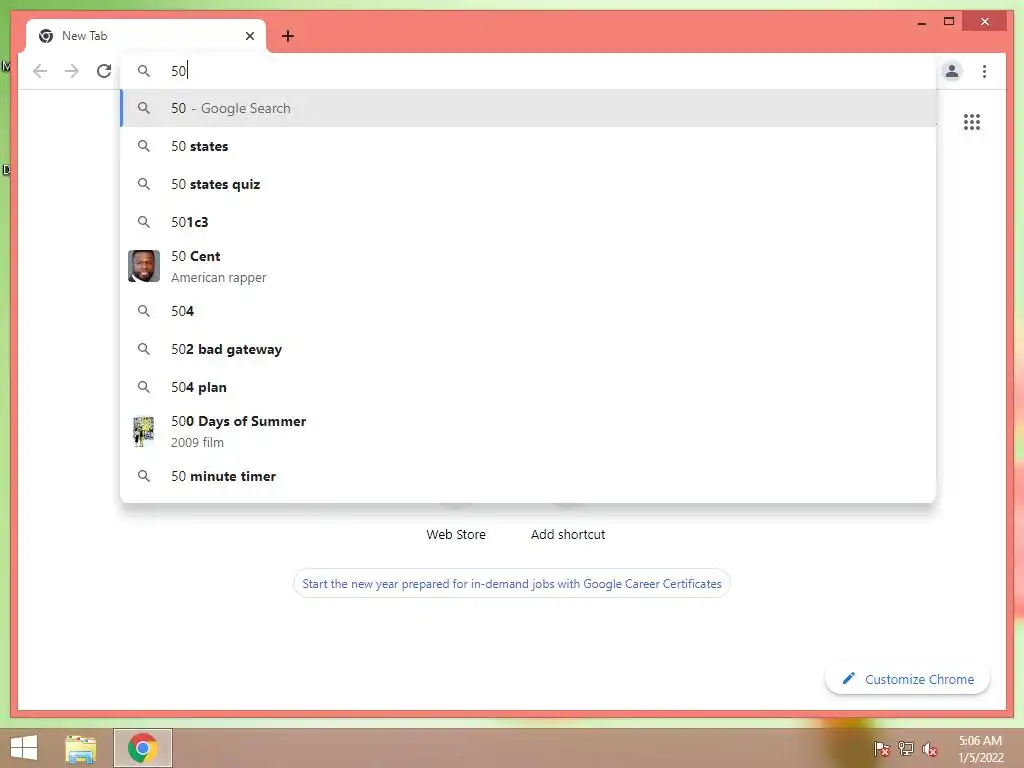
Task: Maximize the Chrome window
Action: (x=949, y=22)
